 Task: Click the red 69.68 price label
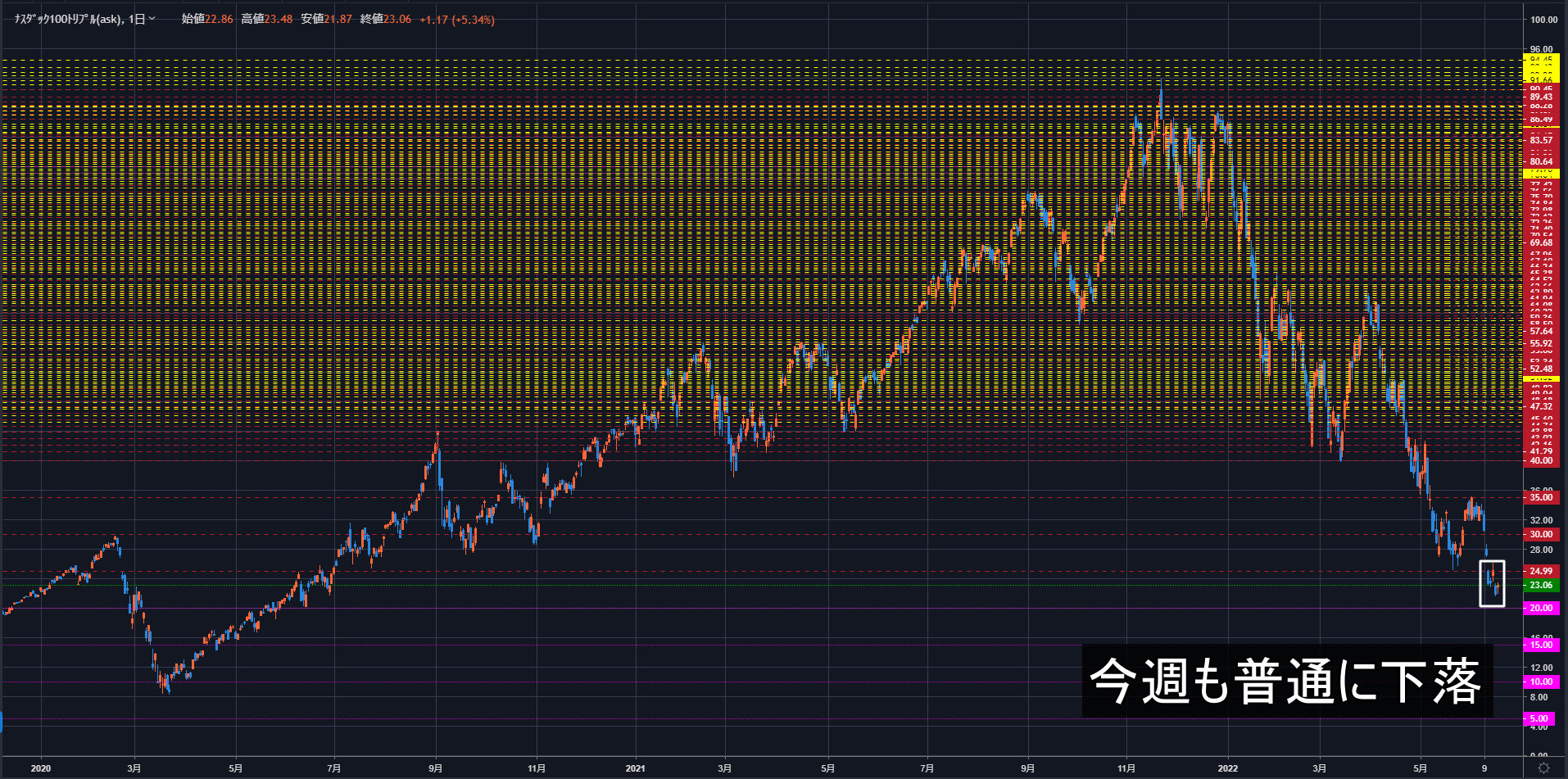pyautogui.click(x=1540, y=242)
